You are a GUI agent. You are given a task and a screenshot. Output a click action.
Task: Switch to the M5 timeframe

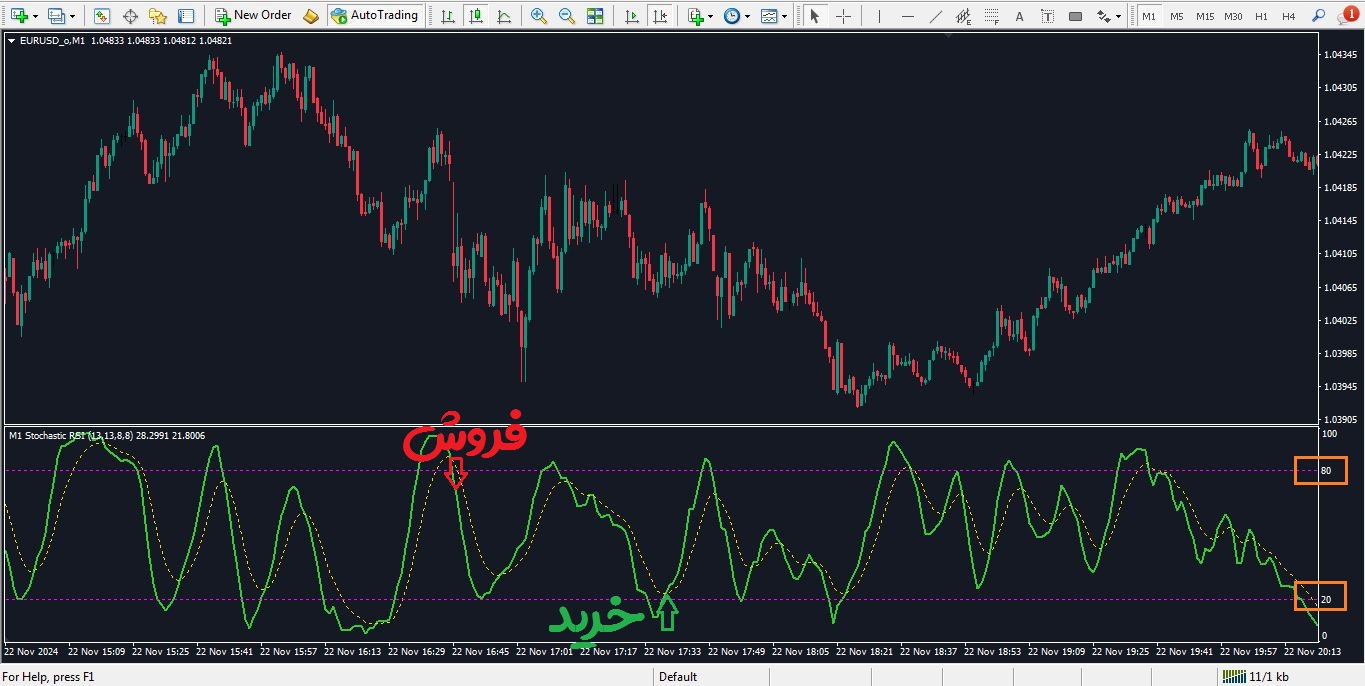point(1177,16)
